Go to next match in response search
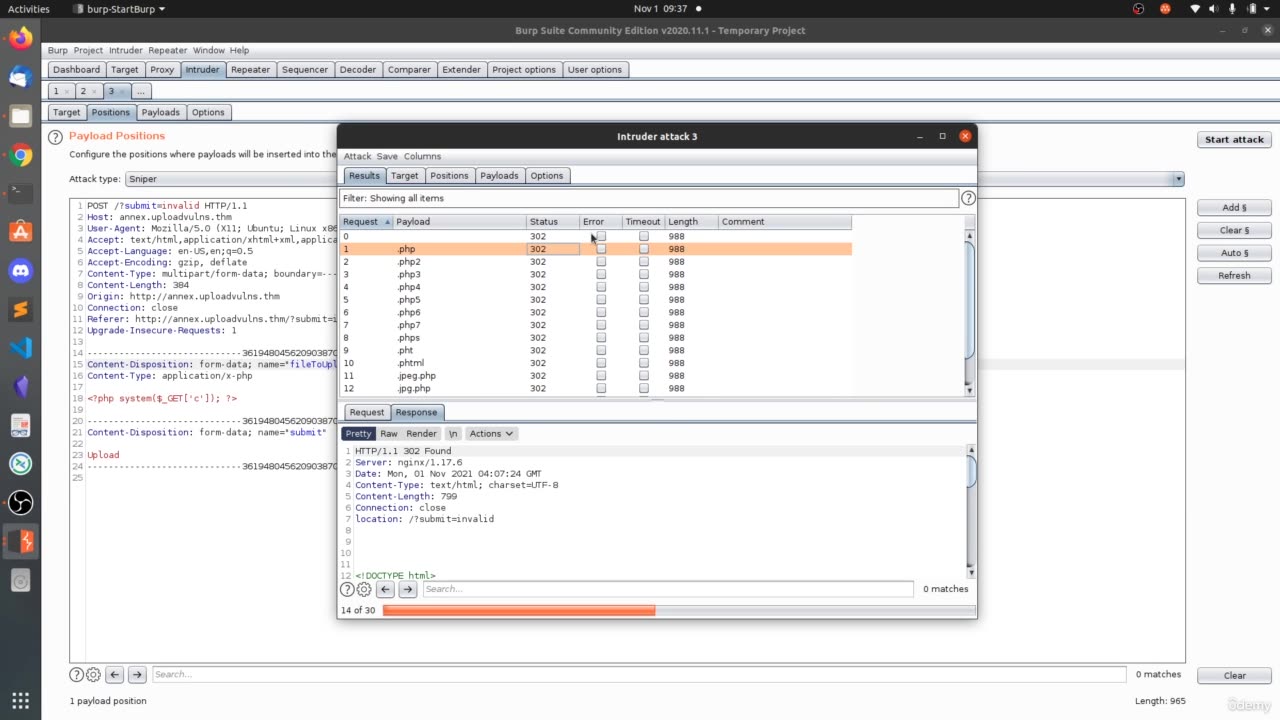 [407, 589]
